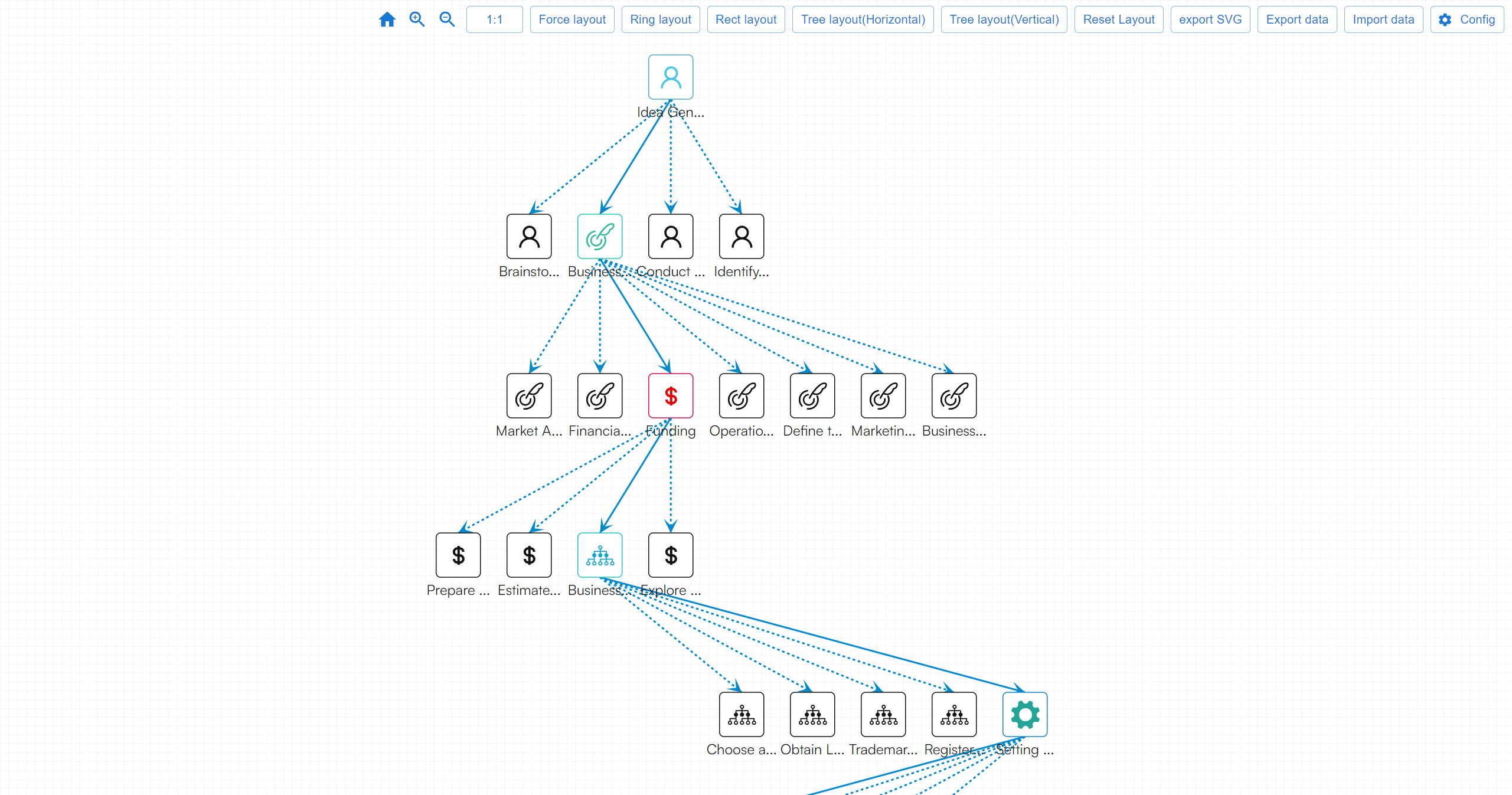
Task: Click the Explore ... label text
Action: point(671,590)
